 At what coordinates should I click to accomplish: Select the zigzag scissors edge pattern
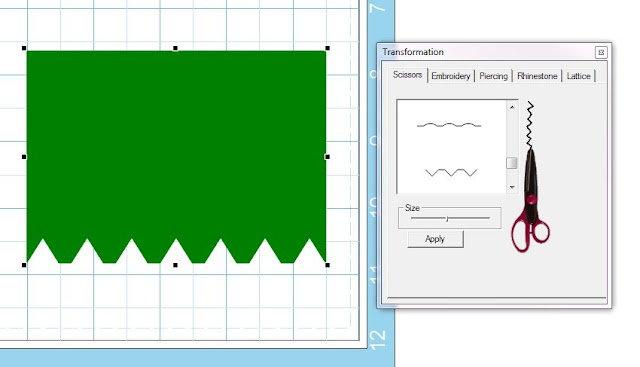(x=451, y=173)
